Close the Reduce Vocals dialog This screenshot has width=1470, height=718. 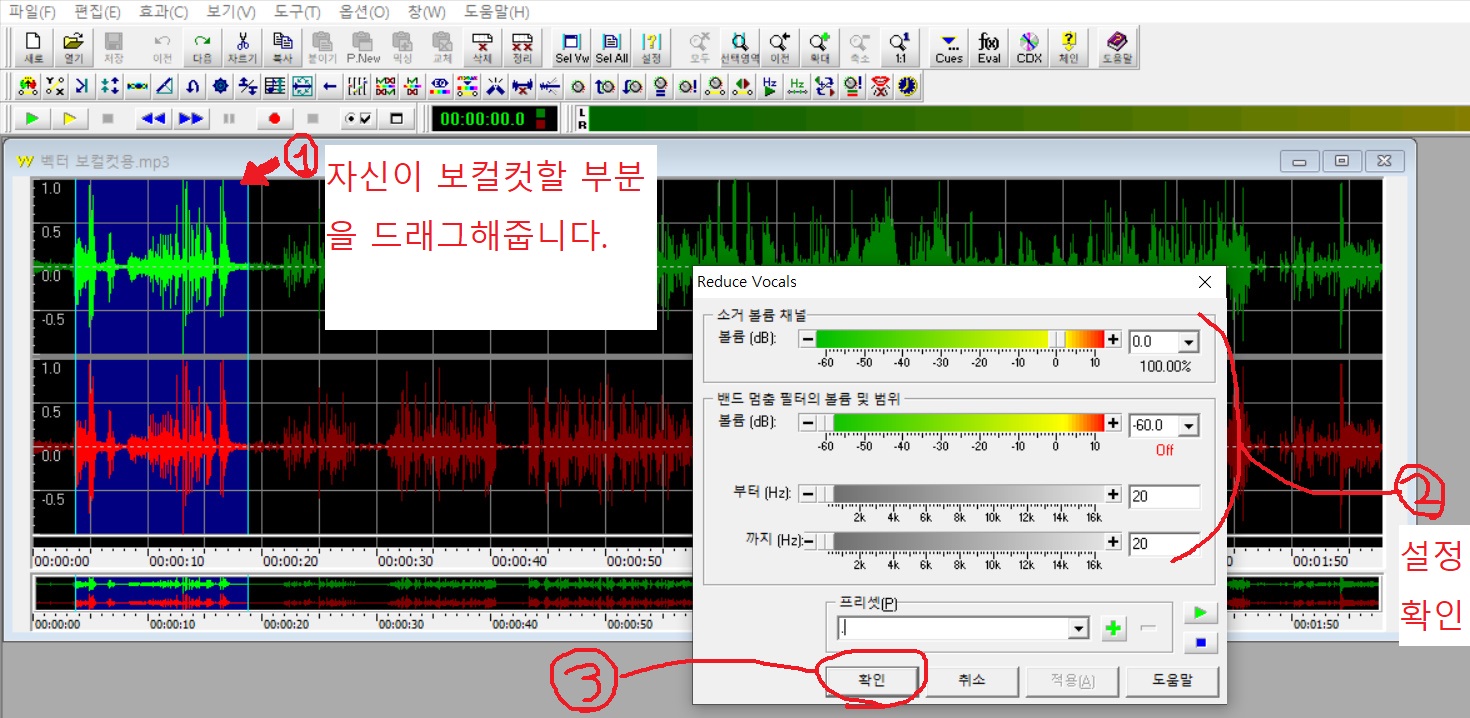click(x=1205, y=282)
